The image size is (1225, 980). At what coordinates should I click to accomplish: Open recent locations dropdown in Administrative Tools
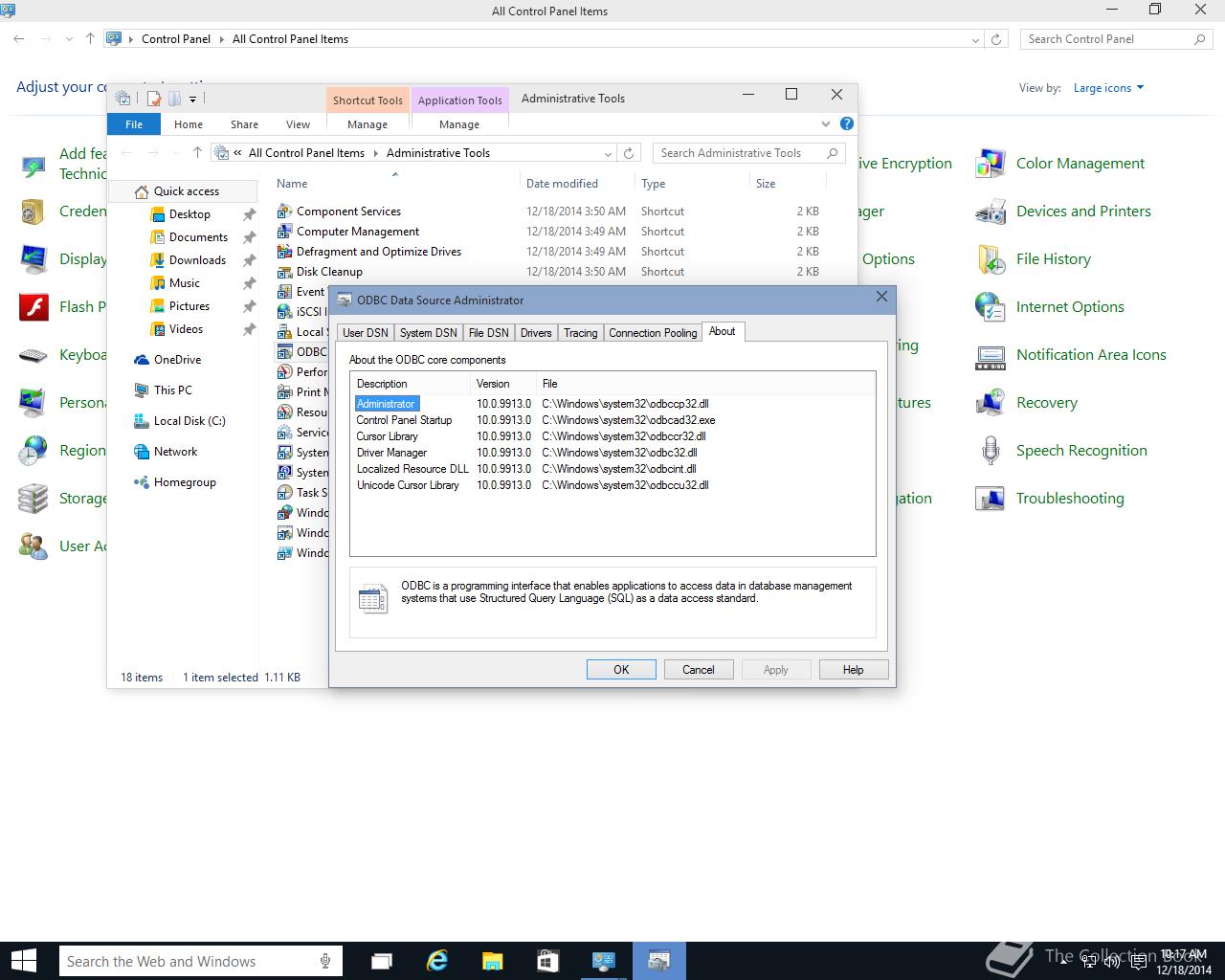175,153
